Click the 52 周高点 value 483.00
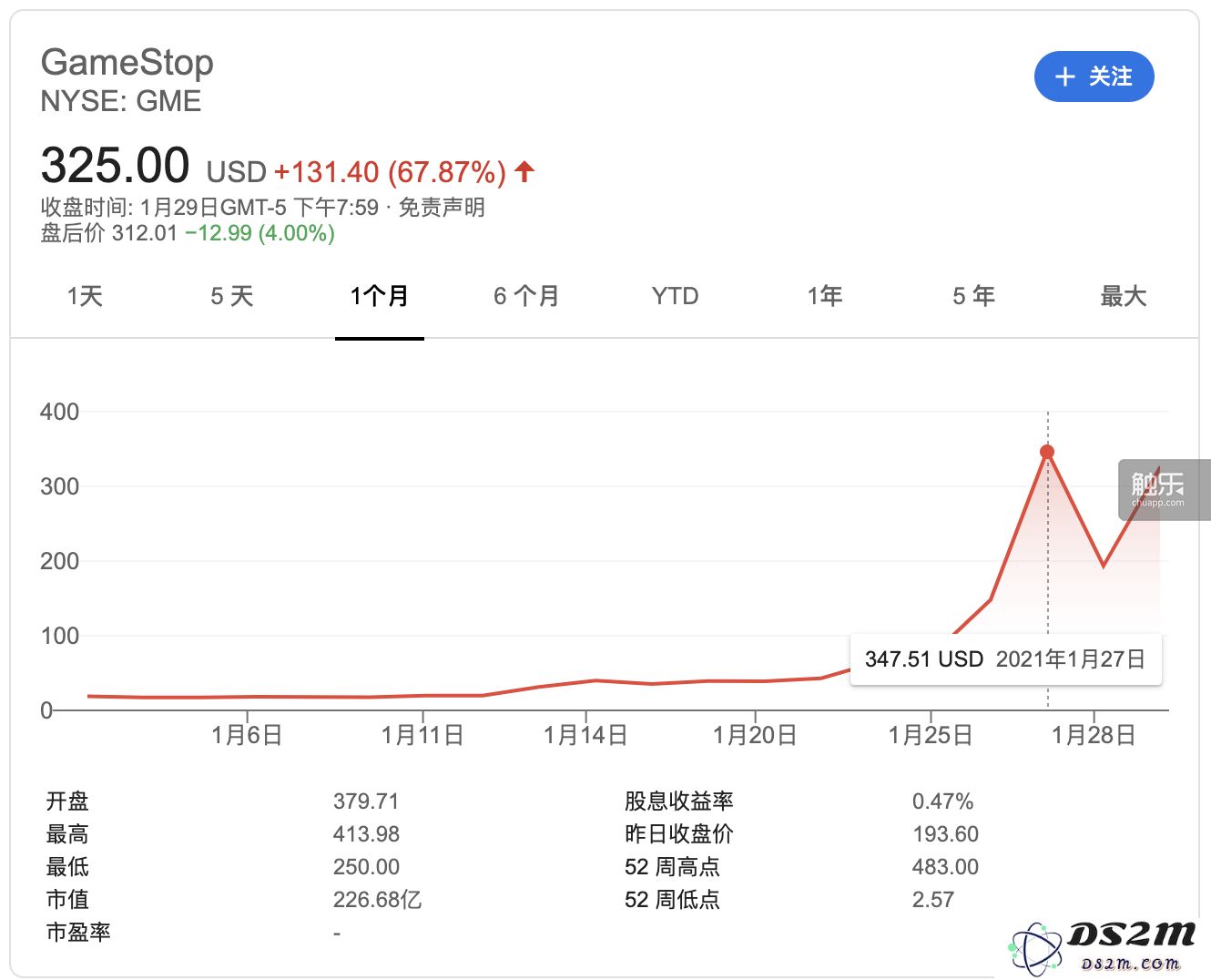Image resolution: width=1211 pixels, height=980 pixels. coord(946,867)
